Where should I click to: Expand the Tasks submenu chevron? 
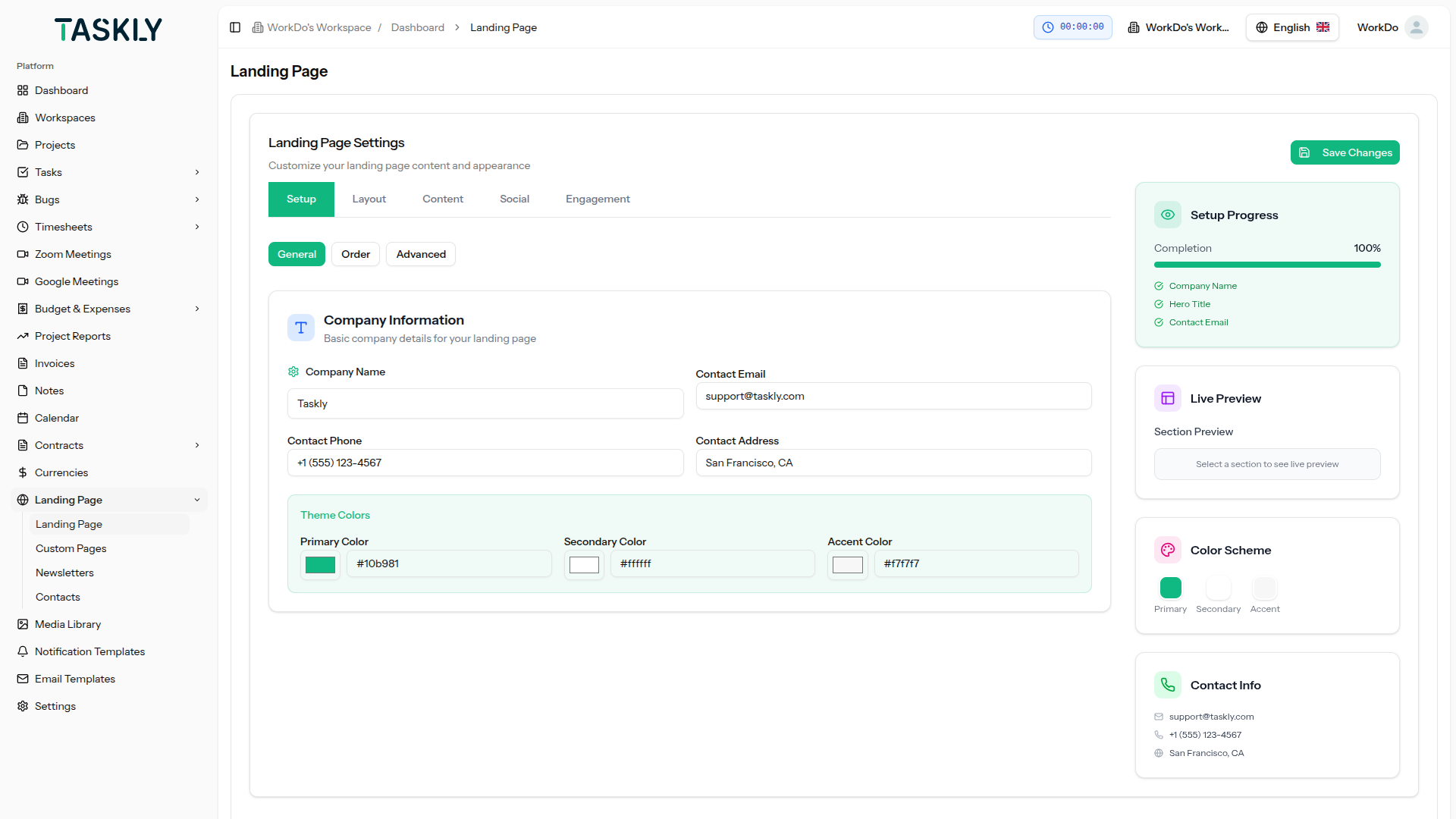click(197, 172)
